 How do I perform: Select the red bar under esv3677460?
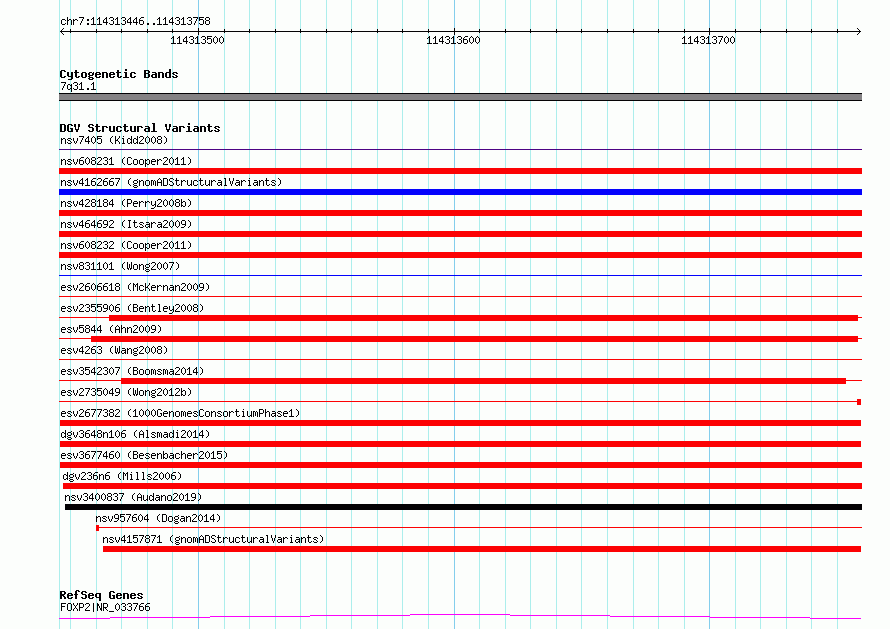pyautogui.click(x=460, y=465)
